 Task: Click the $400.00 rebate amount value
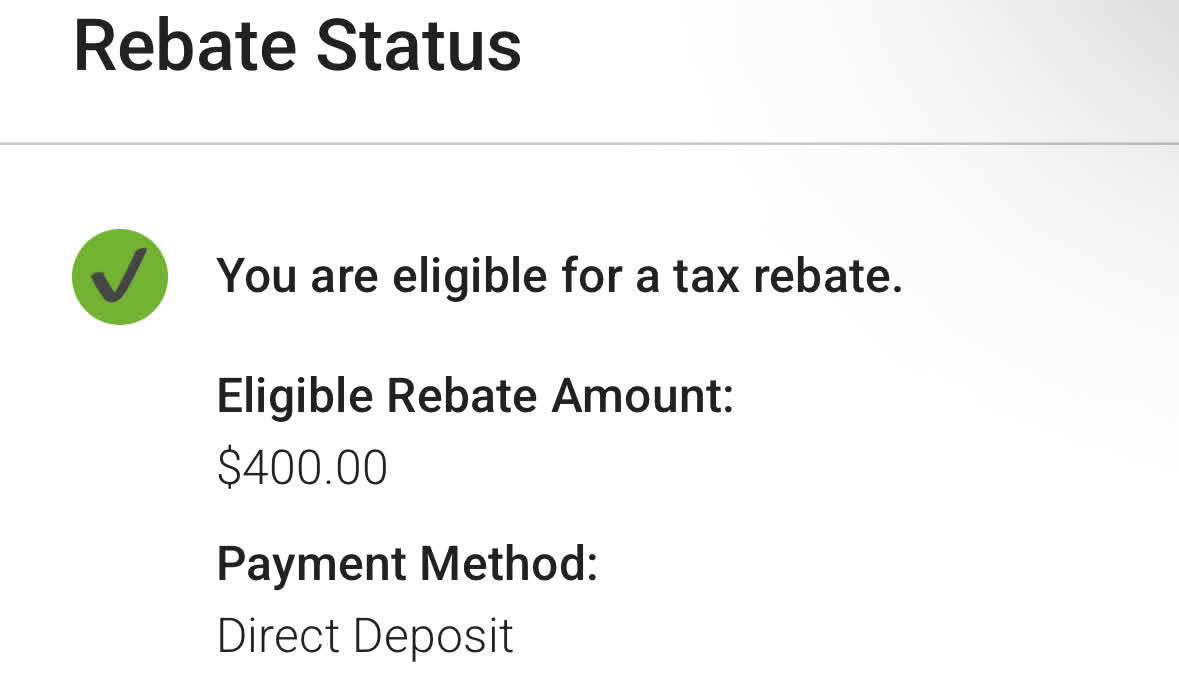302,468
